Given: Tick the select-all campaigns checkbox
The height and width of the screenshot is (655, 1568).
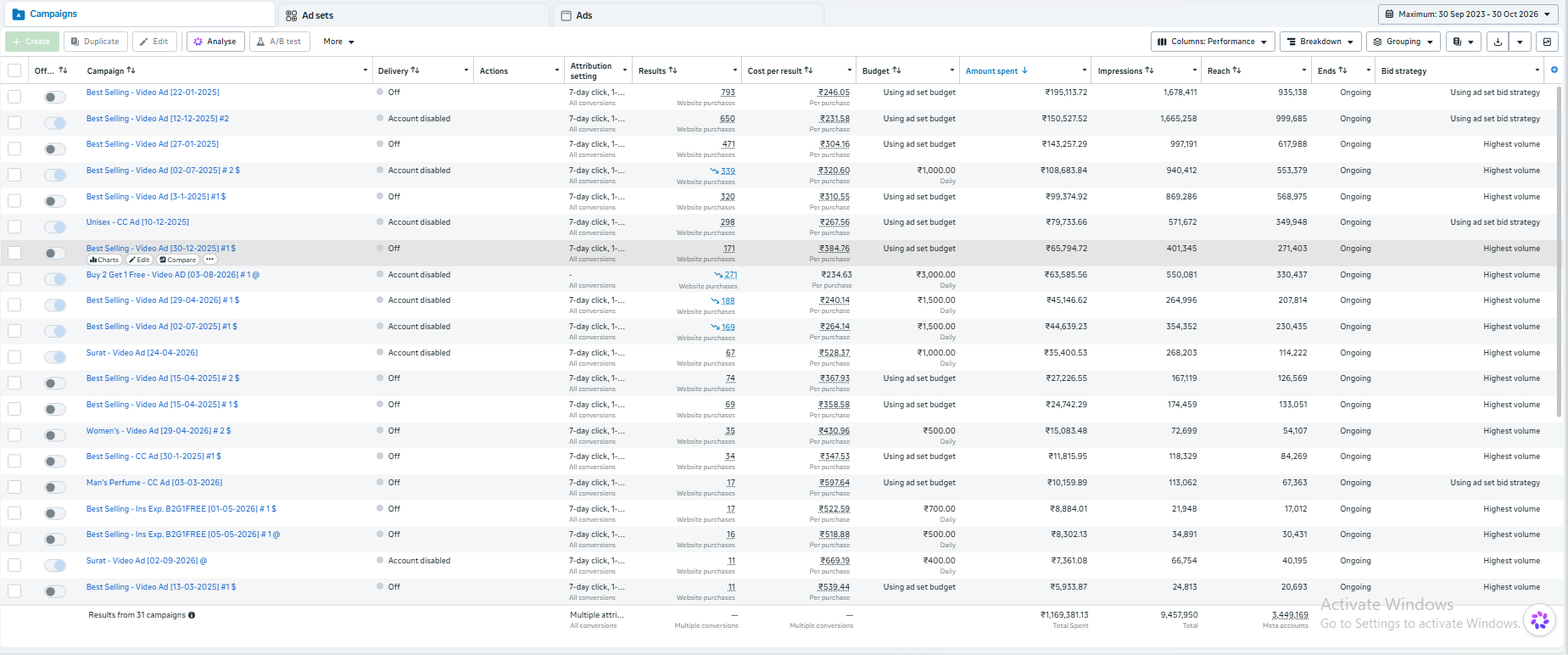Looking at the screenshot, I should tap(14, 70).
